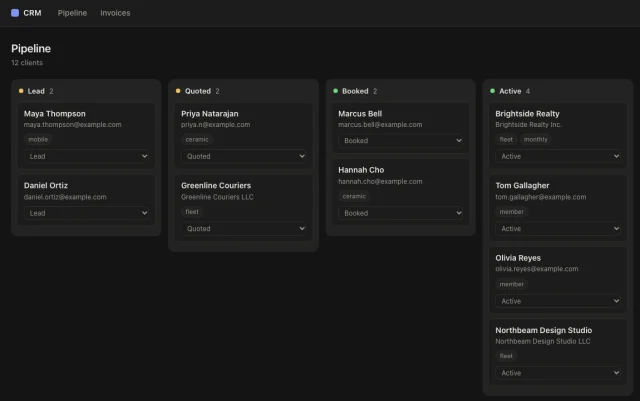Open Brightside Realty's stage dropdown

coord(558,156)
